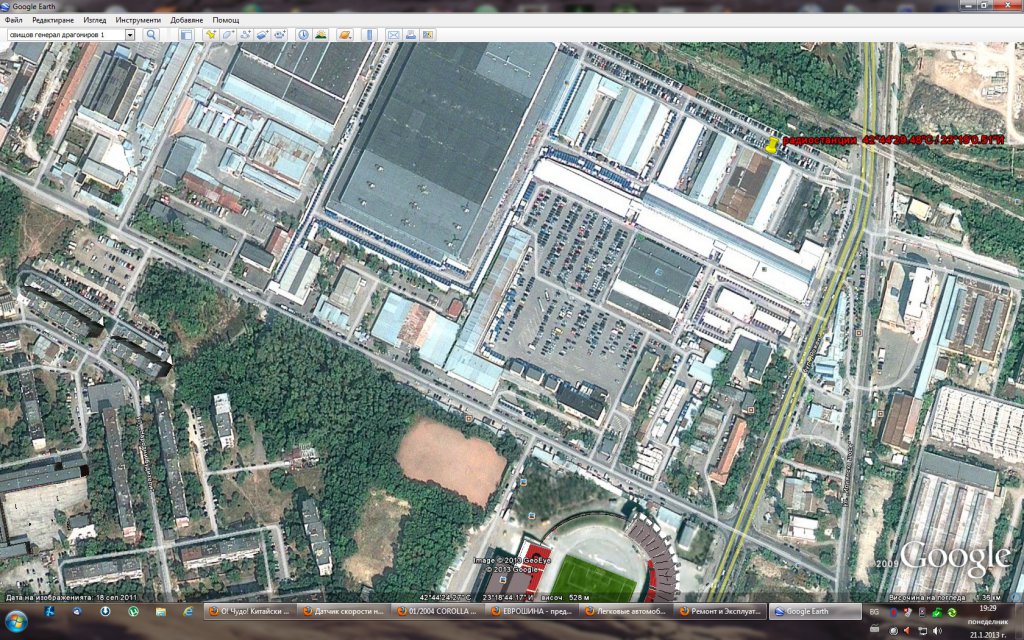Click the magnifier search button
1024x640 pixels.
[151, 35]
